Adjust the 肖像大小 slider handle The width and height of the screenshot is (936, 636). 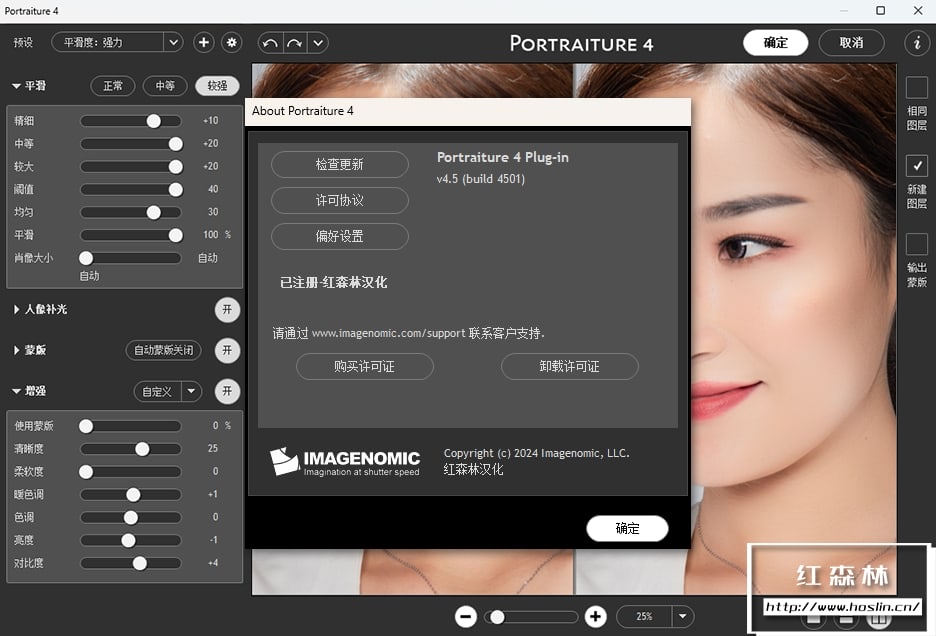(x=86, y=257)
